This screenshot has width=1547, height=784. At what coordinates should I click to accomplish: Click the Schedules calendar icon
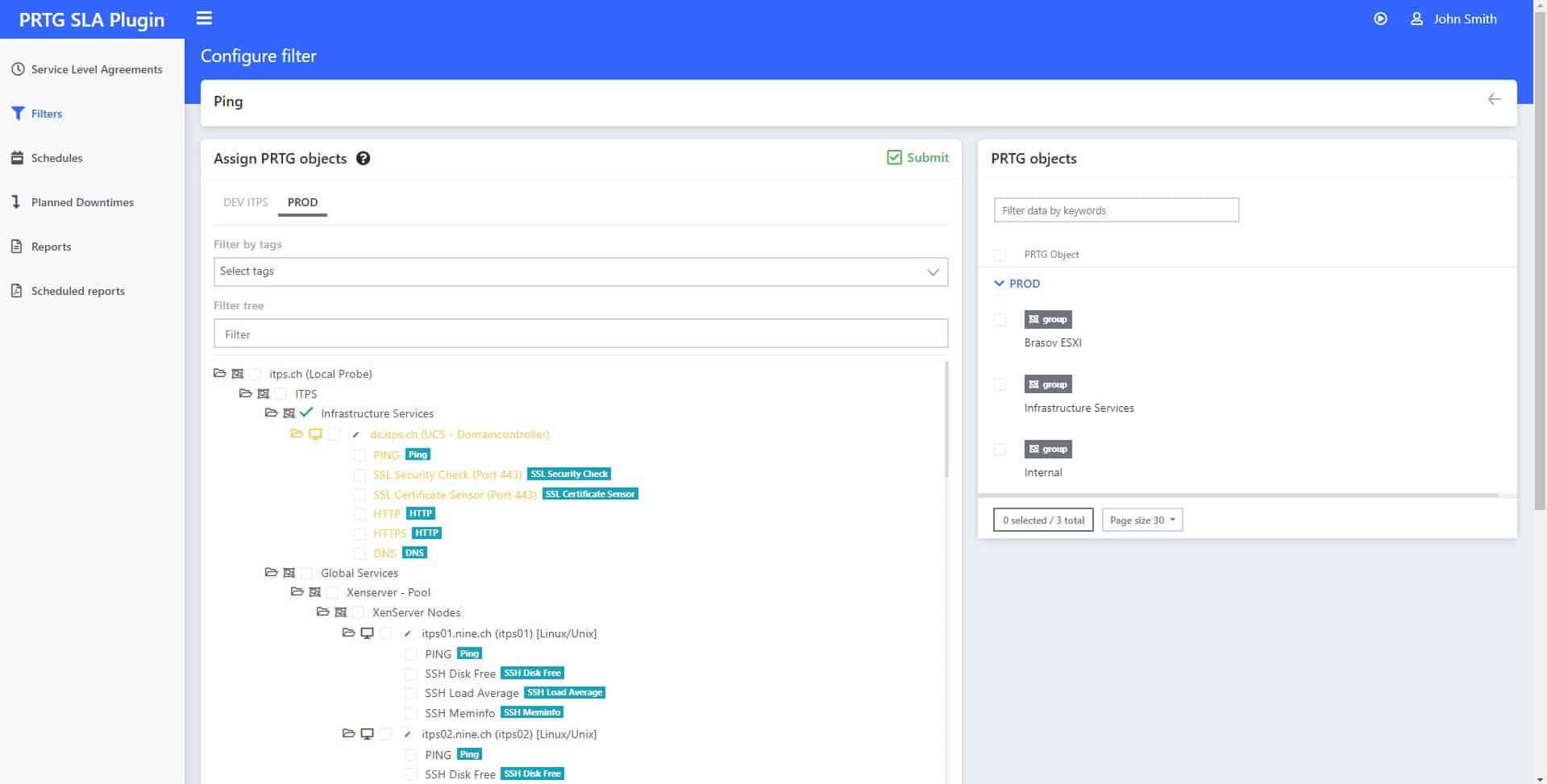click(x=18, y=158)
